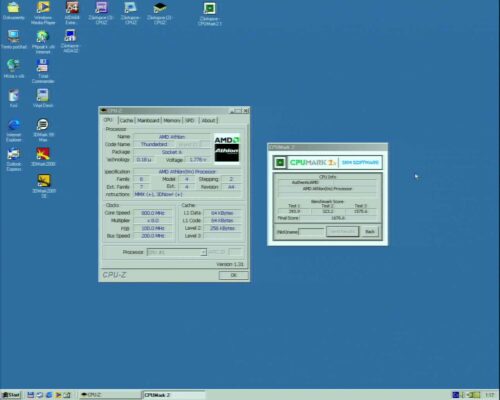This screenshot has height=400, width=500.
Task: Click the Test 2 score in CPUMark
Action: 327,211
